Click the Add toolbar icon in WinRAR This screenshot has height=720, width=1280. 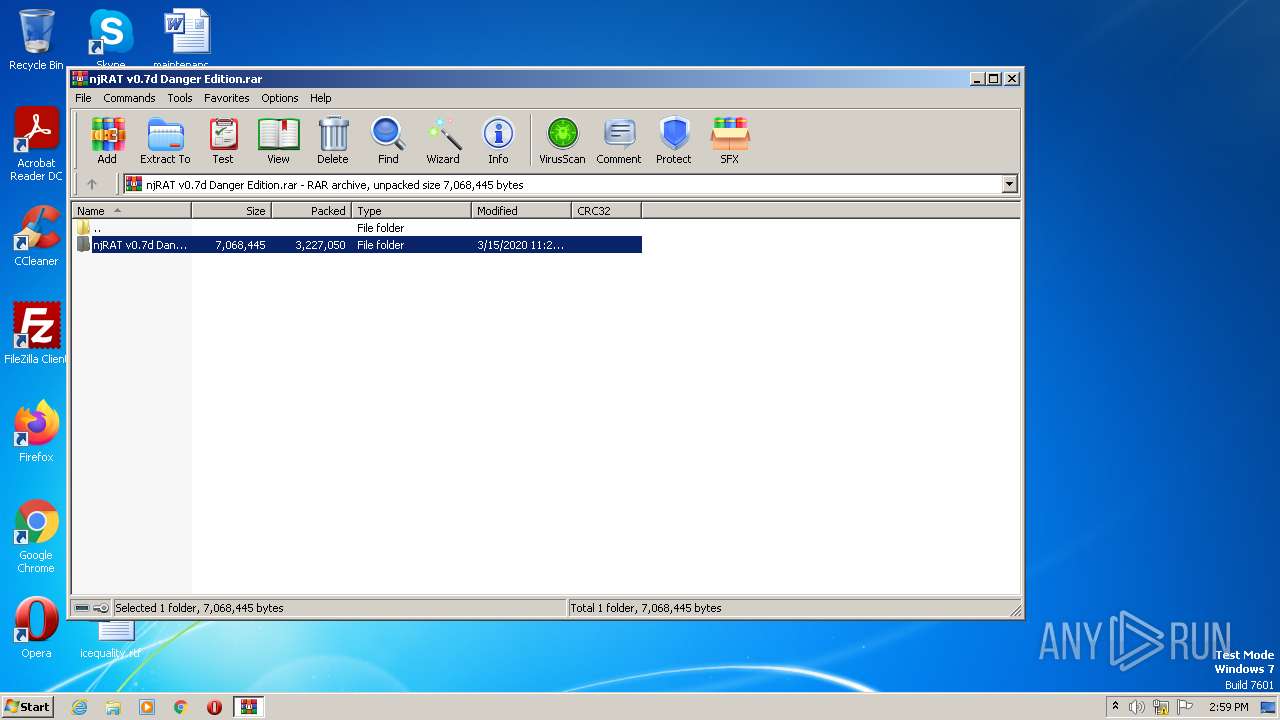[x=107, y=141]
